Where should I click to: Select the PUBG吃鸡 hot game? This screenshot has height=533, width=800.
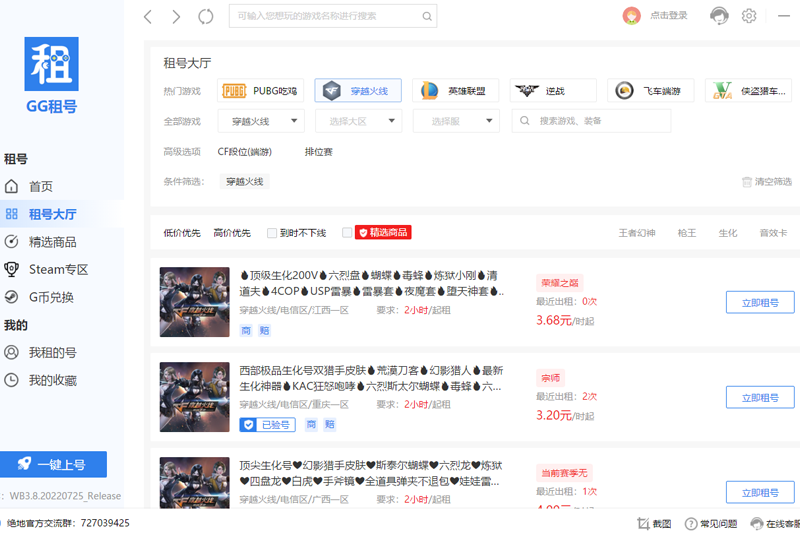coord(260,91)
